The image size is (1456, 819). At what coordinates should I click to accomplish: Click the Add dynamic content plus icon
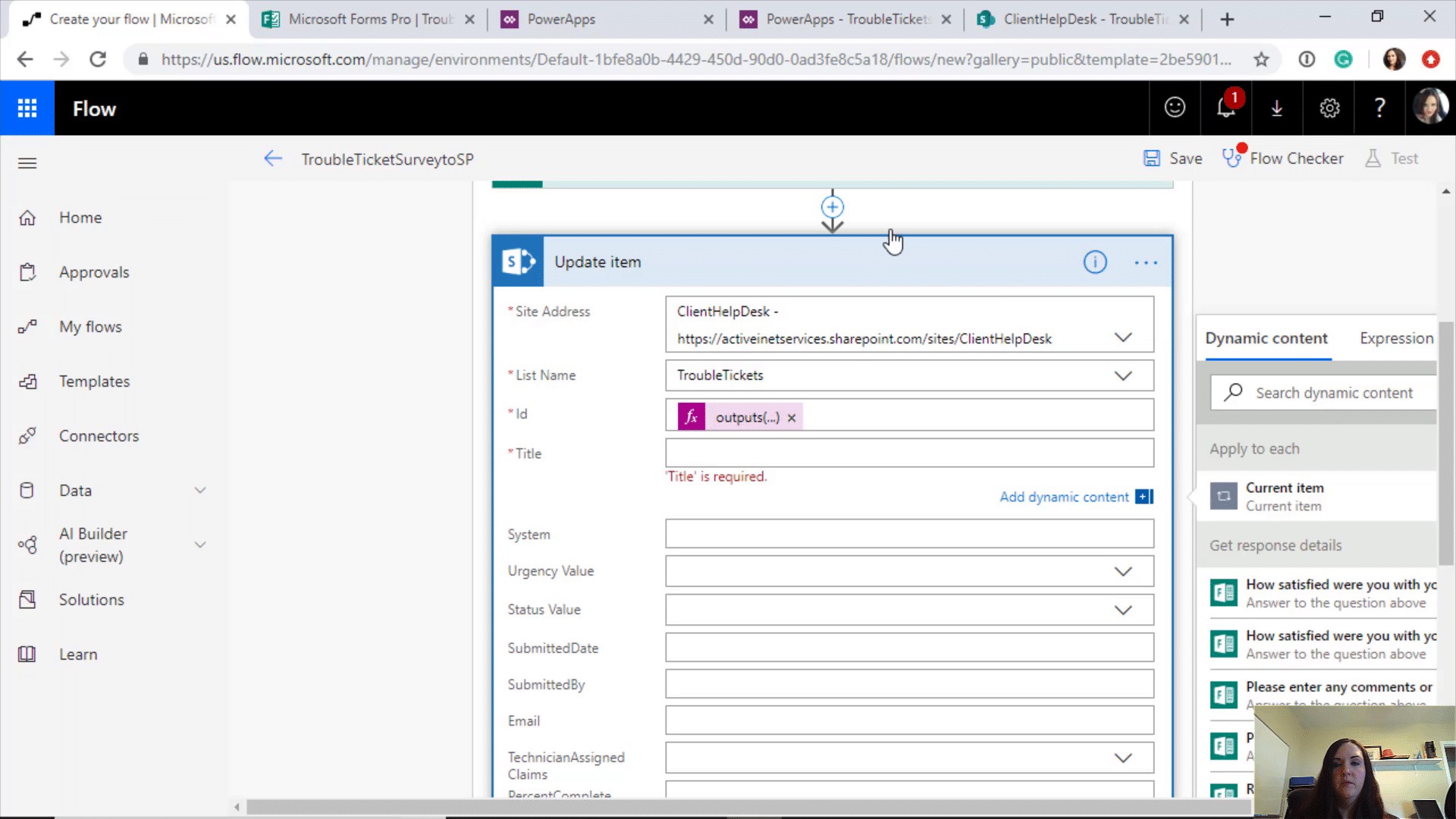coord(1144,497)
